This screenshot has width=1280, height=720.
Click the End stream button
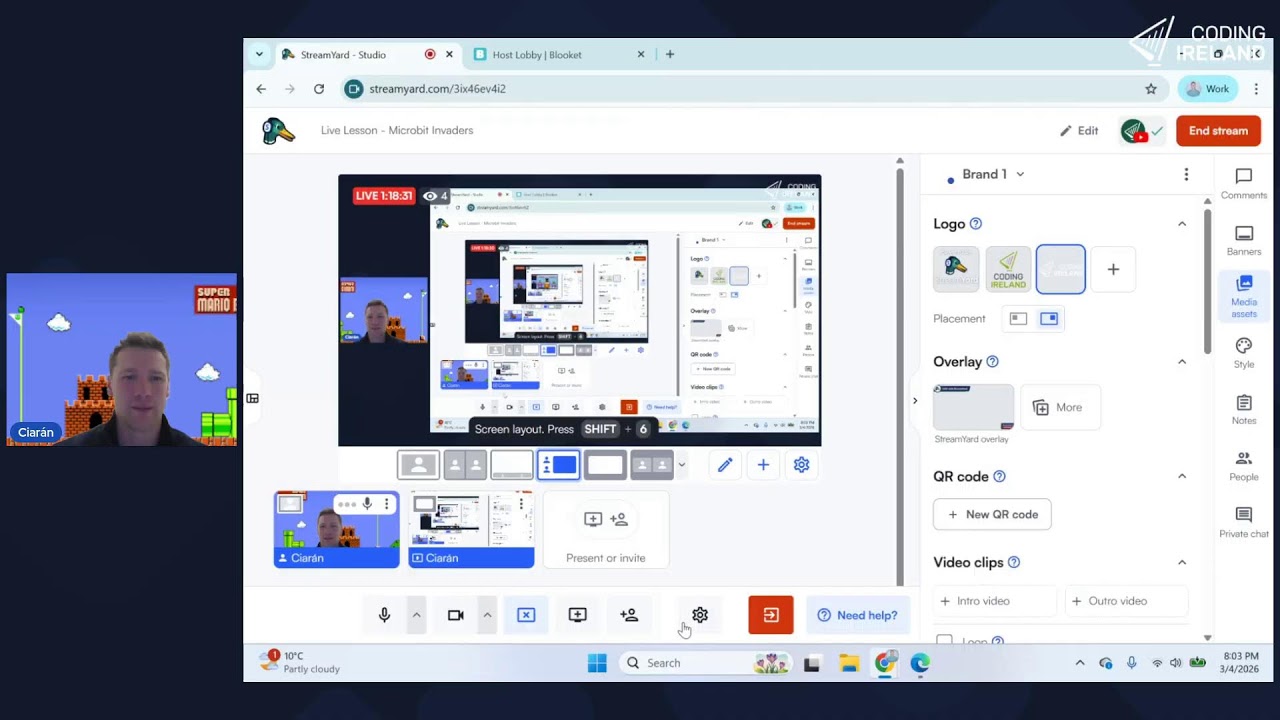pos(1218,131)
